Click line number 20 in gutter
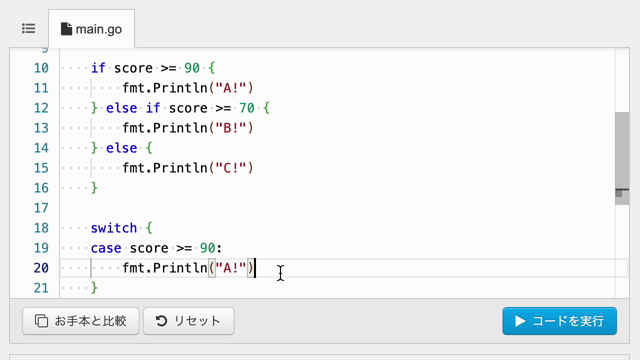The image size is (640, 360). (41, 268)
